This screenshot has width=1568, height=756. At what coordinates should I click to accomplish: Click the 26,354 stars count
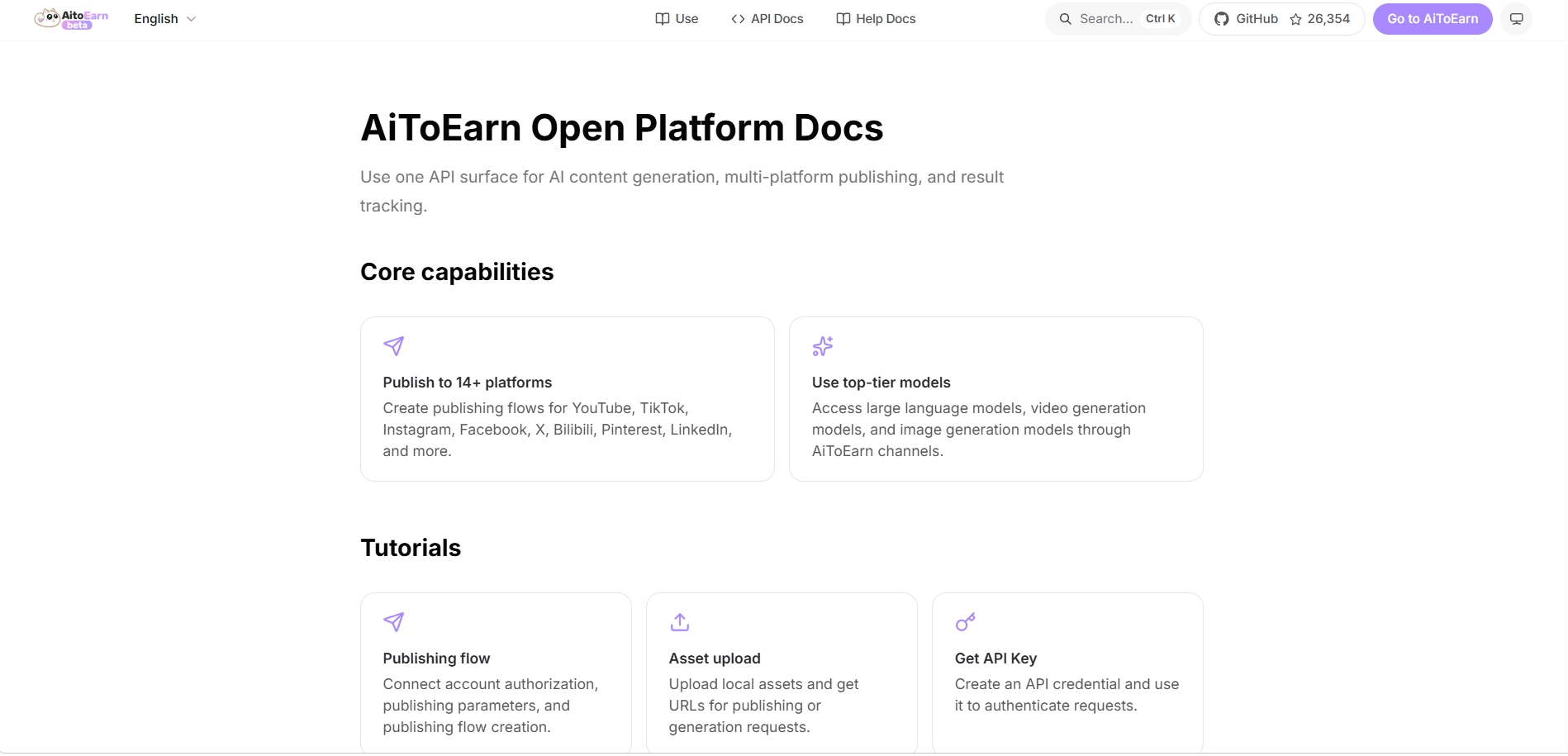pos(1328,19)
